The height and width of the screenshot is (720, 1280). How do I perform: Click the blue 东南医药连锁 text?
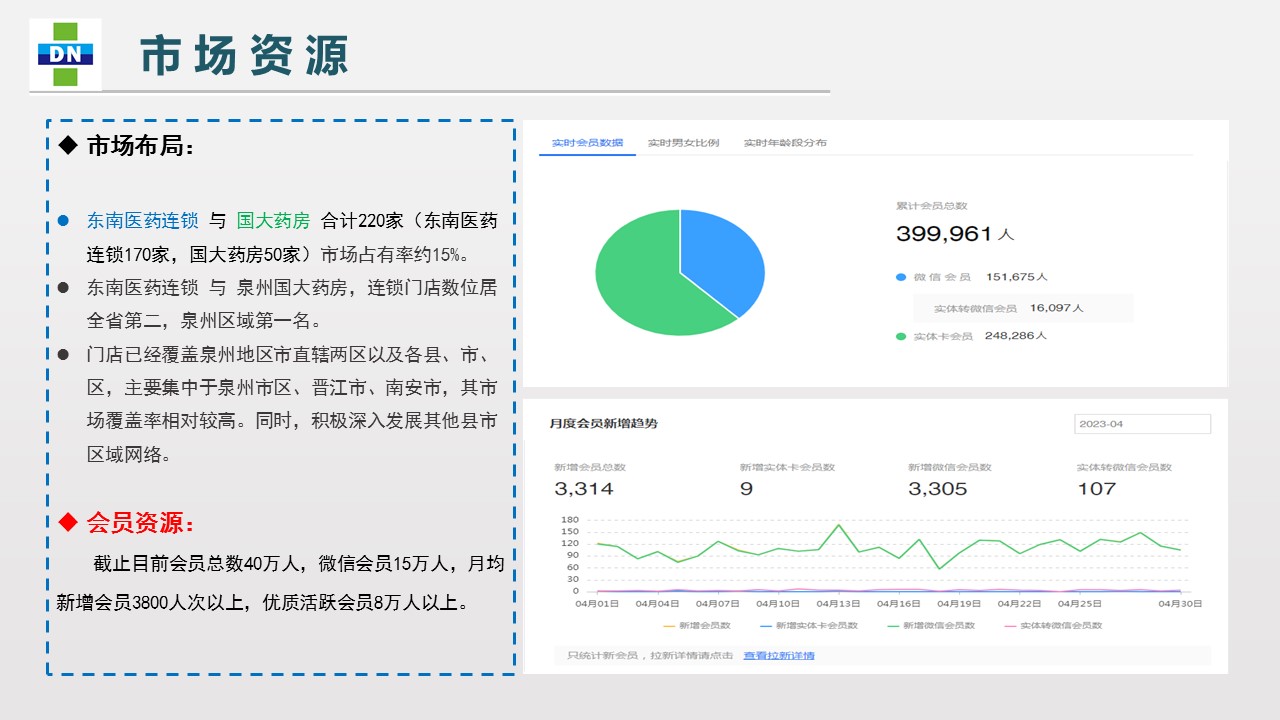coord(142,221)
